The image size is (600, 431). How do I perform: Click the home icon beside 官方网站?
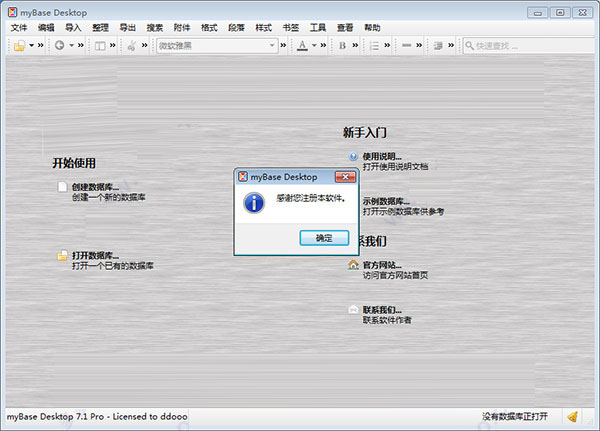point(353,264)
